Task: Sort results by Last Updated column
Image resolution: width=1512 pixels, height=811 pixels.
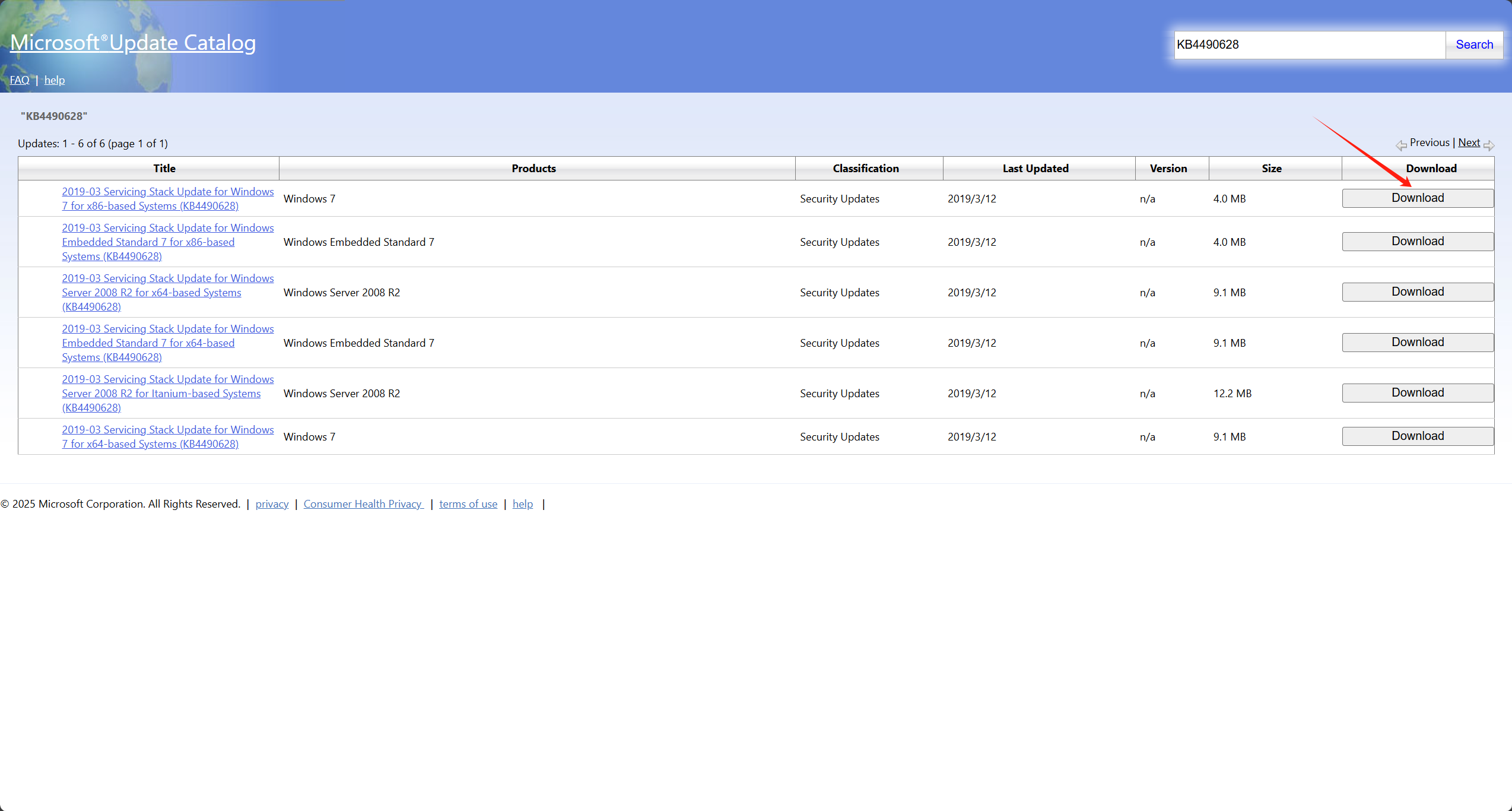Action: pos(1035,169)
